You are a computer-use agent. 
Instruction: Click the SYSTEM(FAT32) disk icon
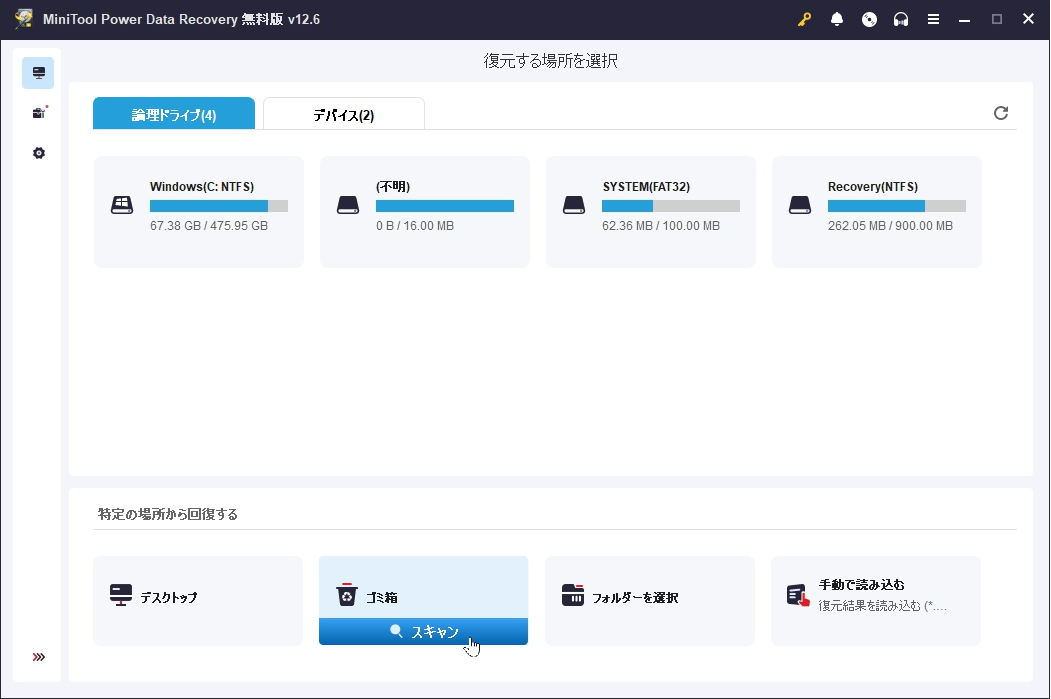coord(574,205)
